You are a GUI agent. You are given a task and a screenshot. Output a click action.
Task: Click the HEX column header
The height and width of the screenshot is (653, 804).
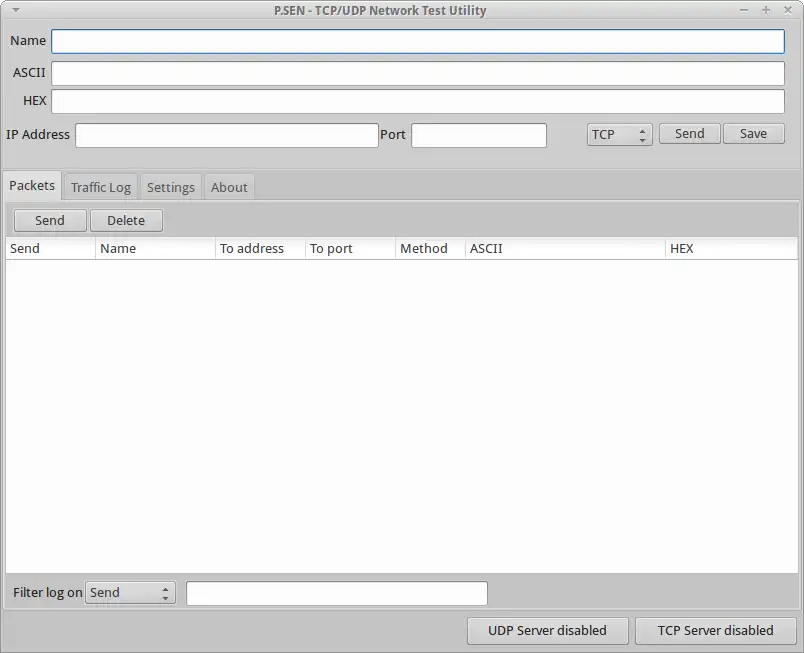[732, 249]
